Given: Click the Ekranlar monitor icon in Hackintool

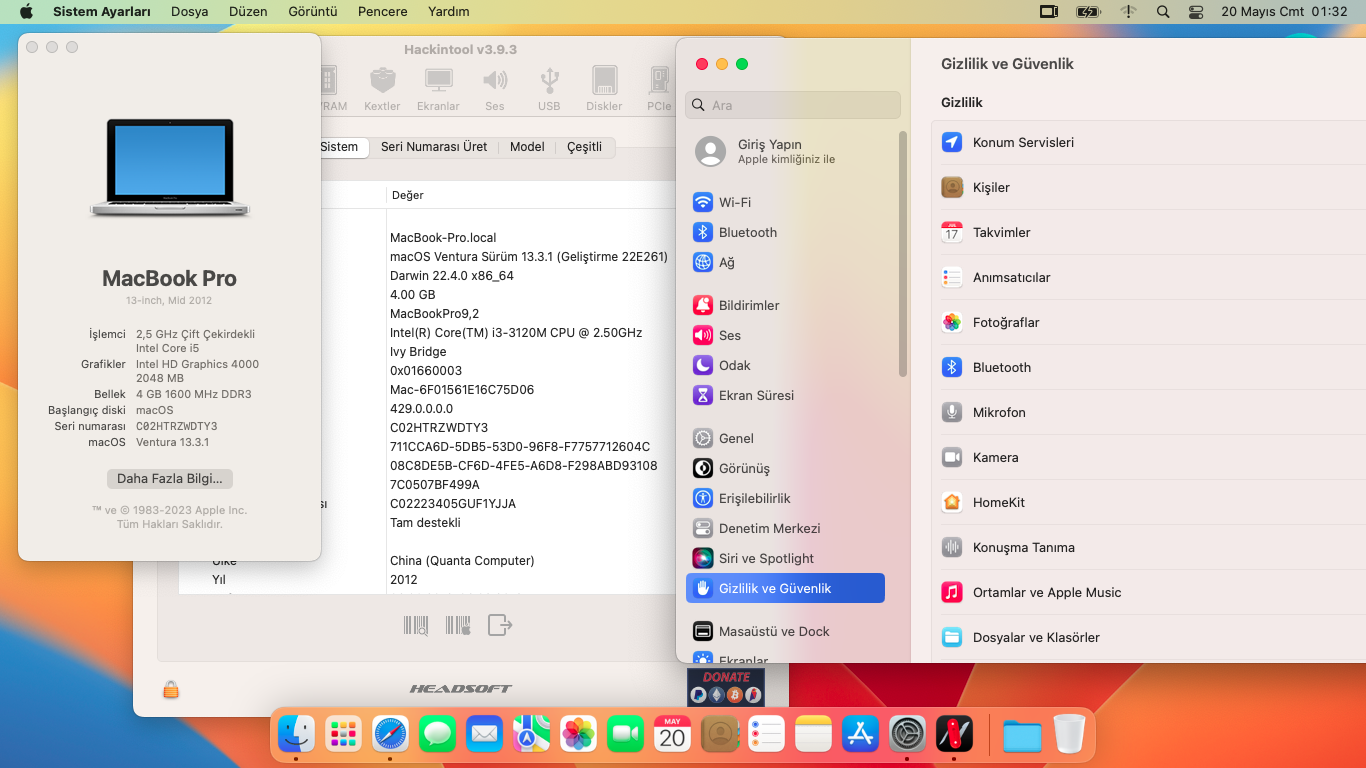Looking at the screenshot, I should point(438,88).
